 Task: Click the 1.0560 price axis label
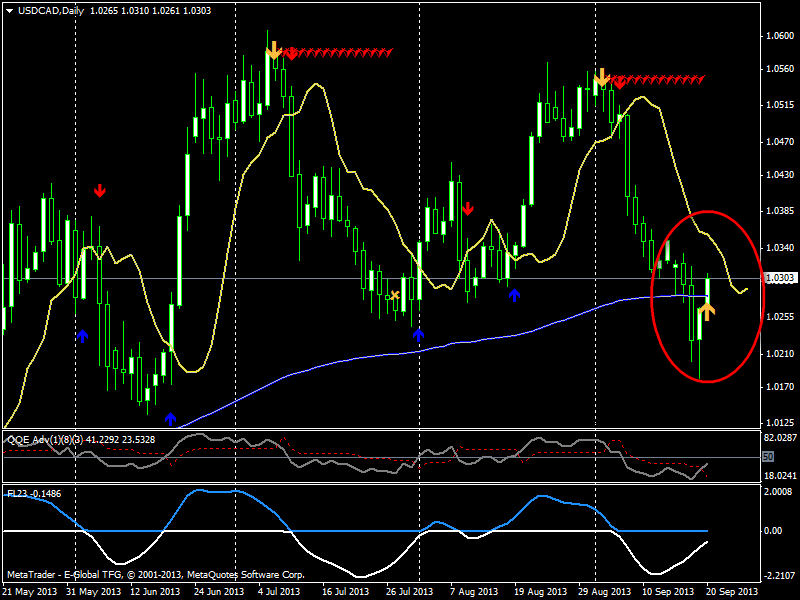[780, 69]
